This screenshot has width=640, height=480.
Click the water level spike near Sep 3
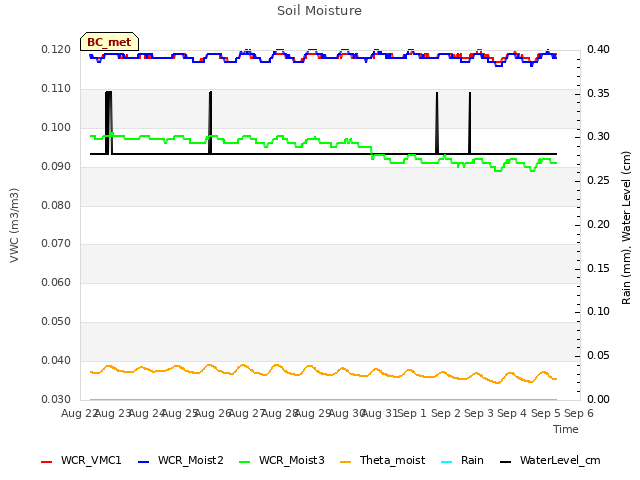(470, 122)
